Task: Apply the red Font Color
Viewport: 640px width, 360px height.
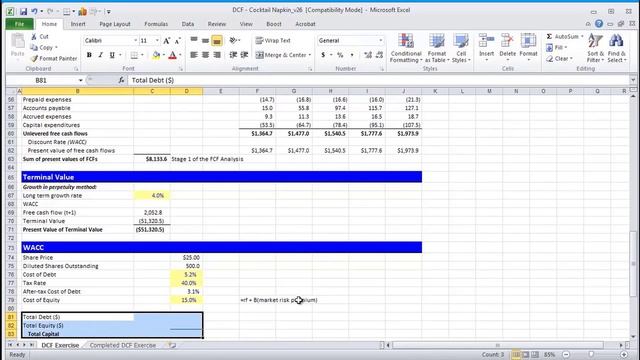Action: 172,55
